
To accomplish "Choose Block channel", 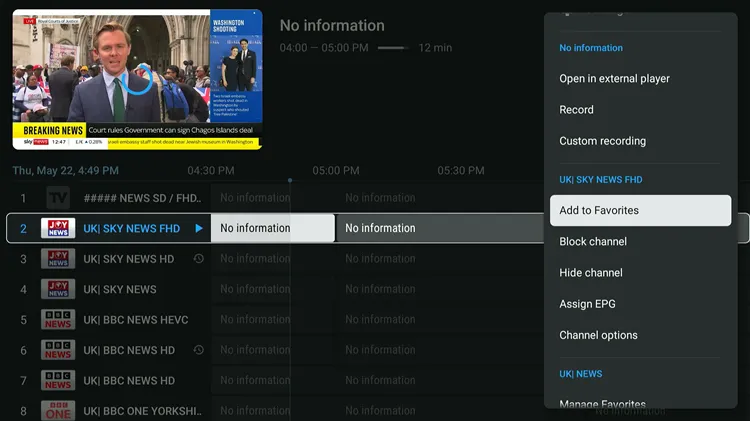I will pos(640,242).
